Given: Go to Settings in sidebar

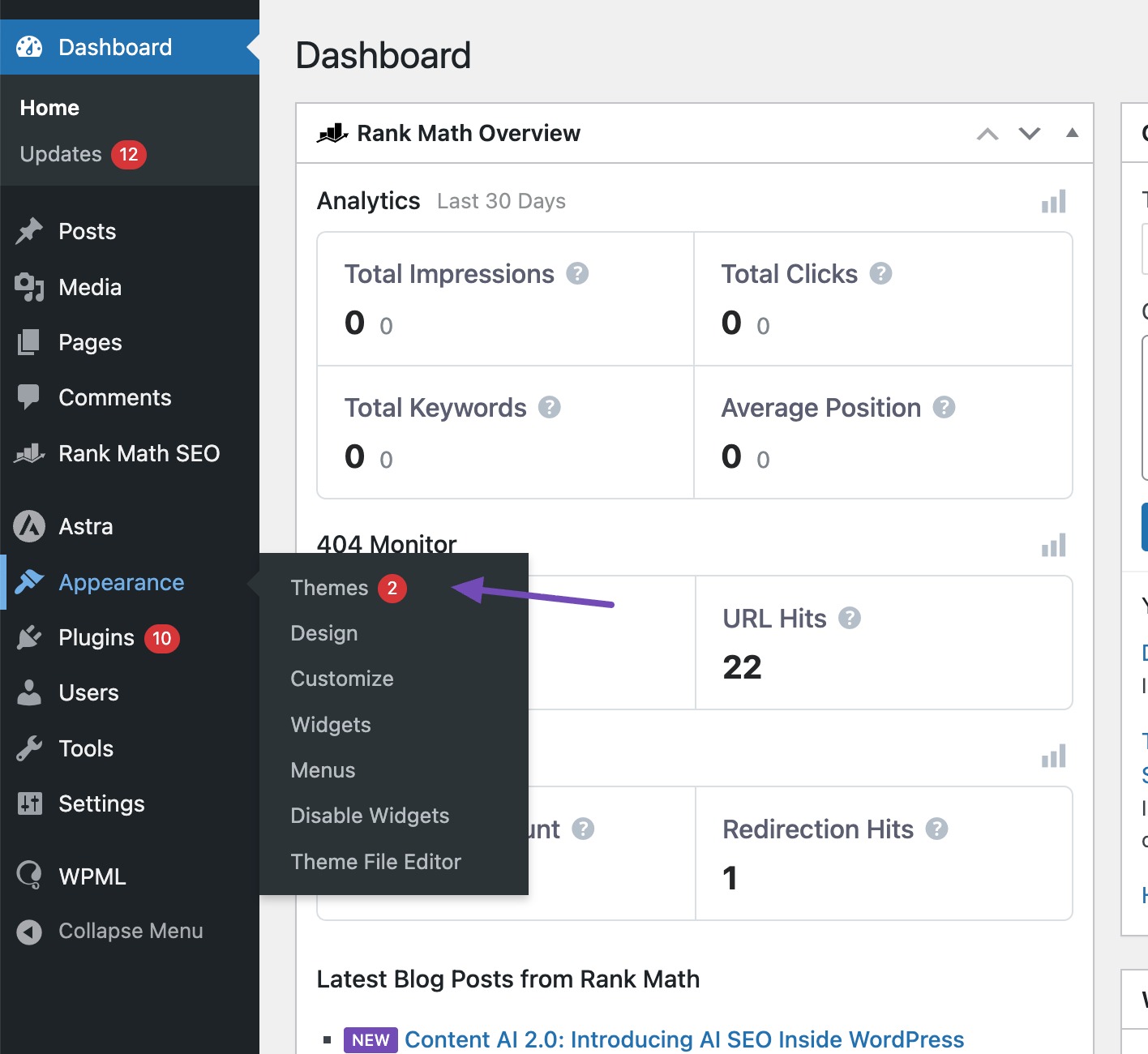Looking at the screenshot, I should click(101, 803).
